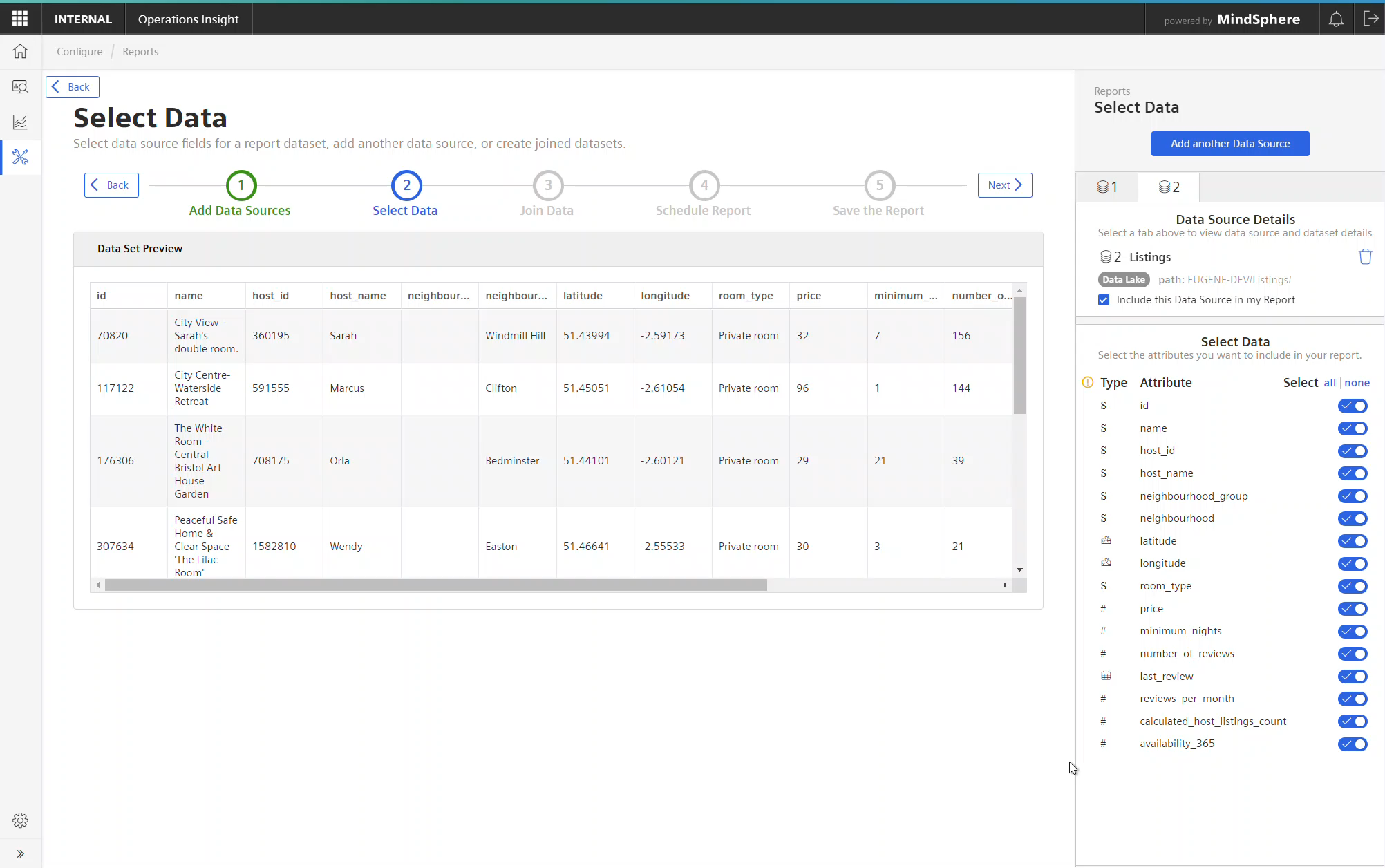1385x868 pixels.
Task: Toggle the price attribute switch
Action: pyautogui.click(x=1353, y=609)
